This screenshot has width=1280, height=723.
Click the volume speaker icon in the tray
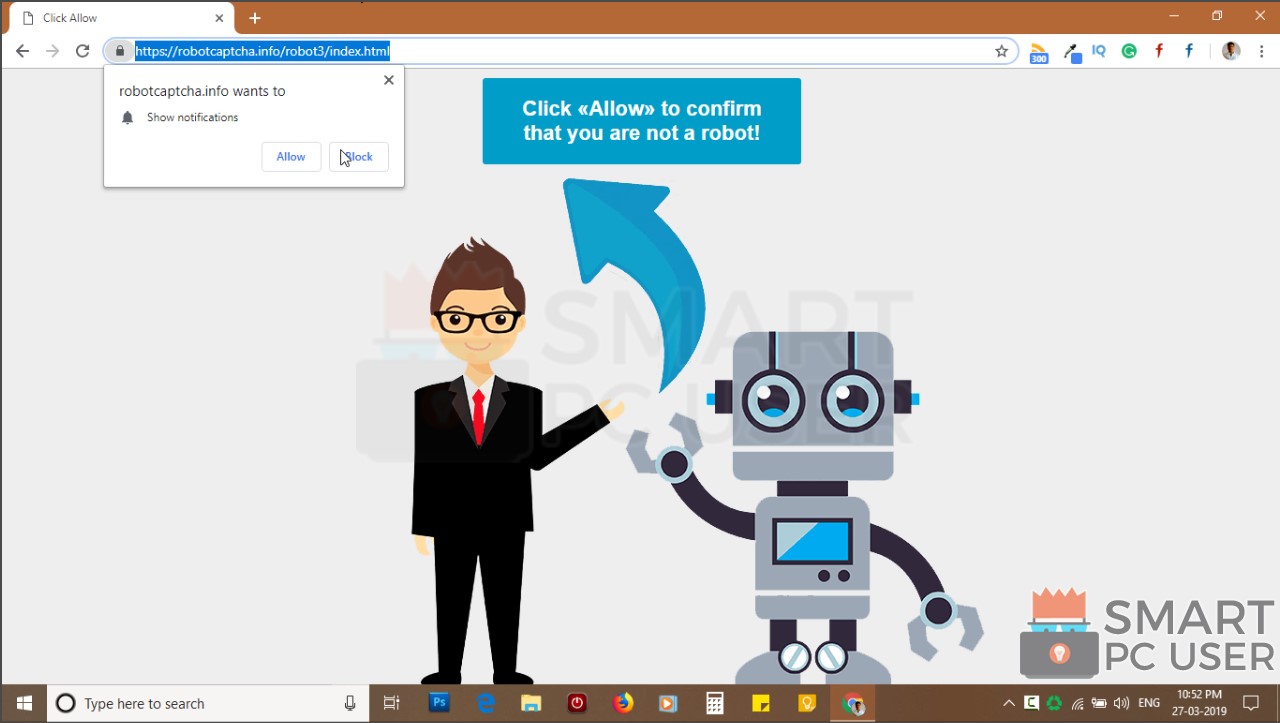(1121, 703)
